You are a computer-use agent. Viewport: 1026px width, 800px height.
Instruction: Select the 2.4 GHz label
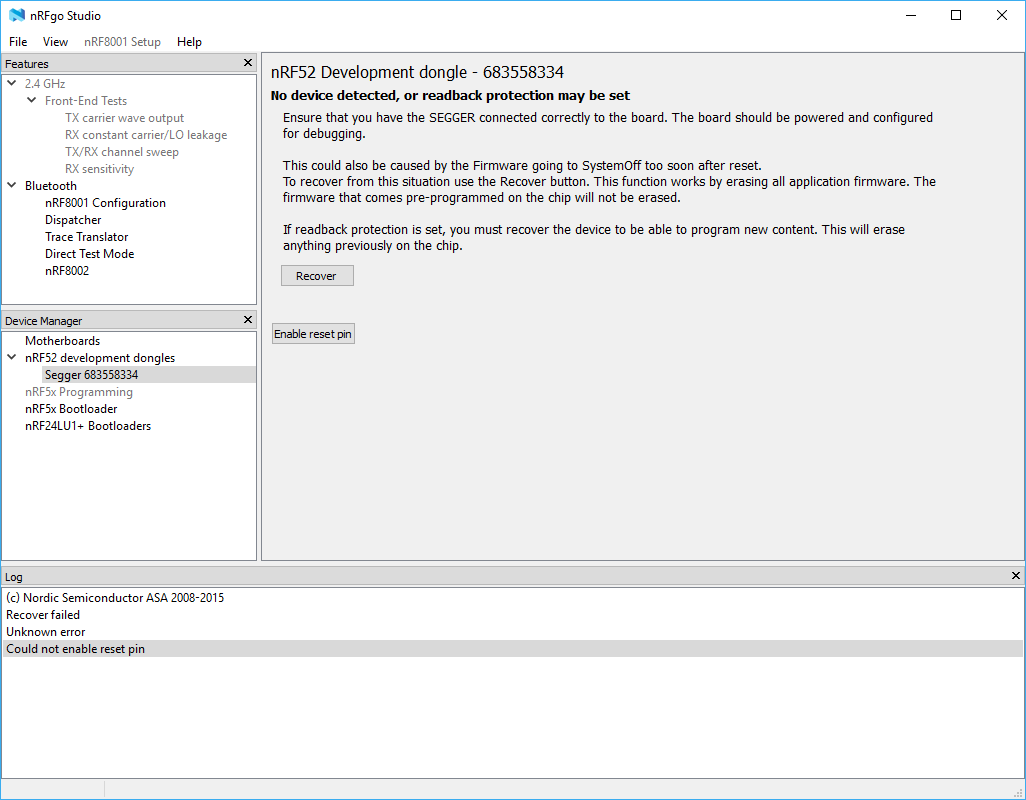point(45,84)
